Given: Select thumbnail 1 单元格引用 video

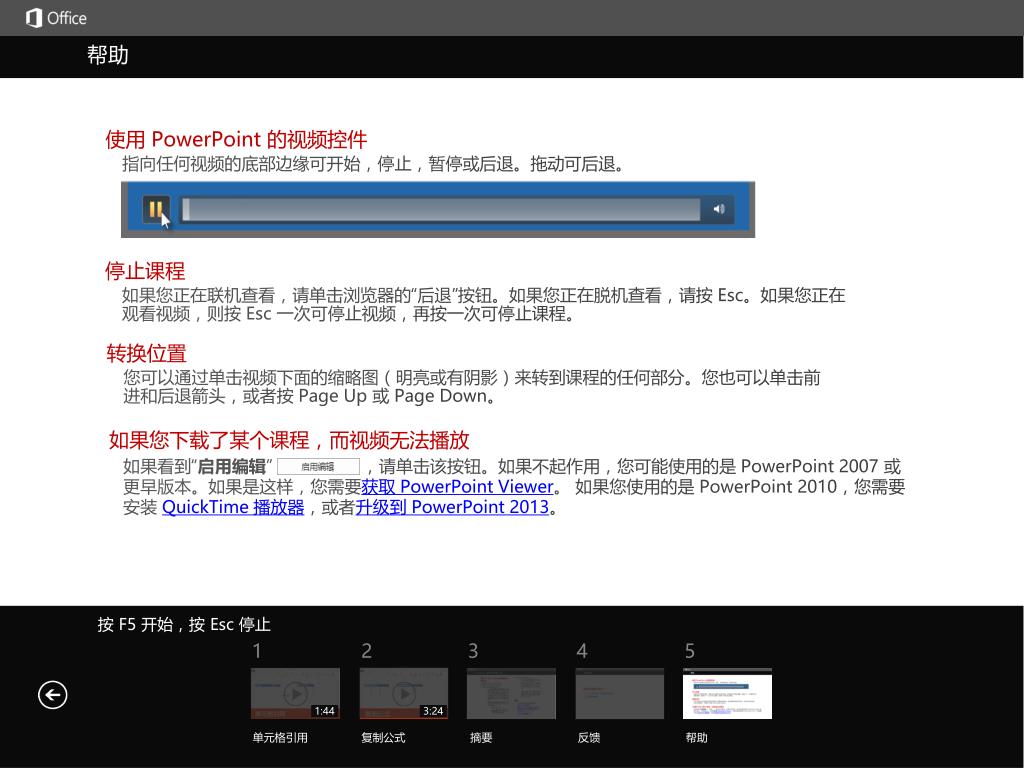Looking at the screenshot, I should point(295,694).
